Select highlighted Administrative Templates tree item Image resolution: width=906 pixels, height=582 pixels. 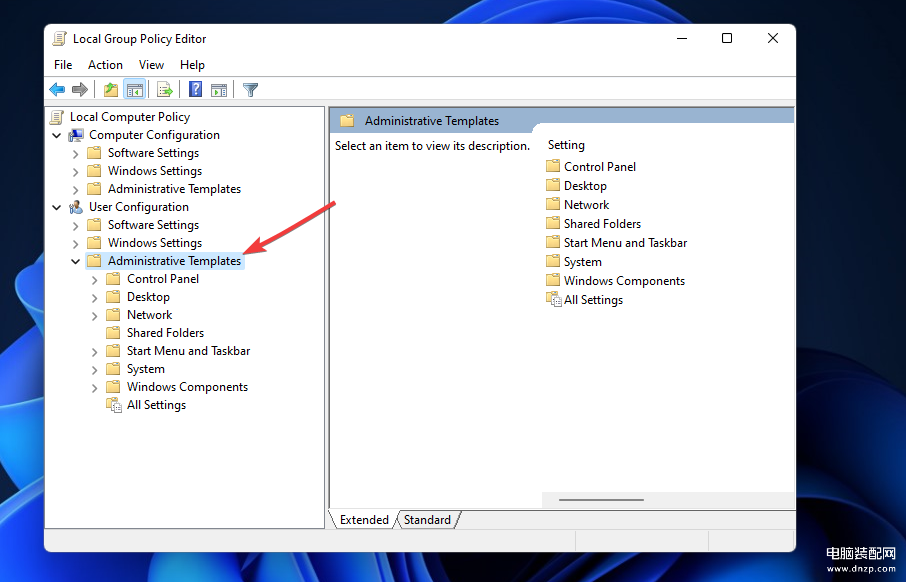click(x=174, y=261)
